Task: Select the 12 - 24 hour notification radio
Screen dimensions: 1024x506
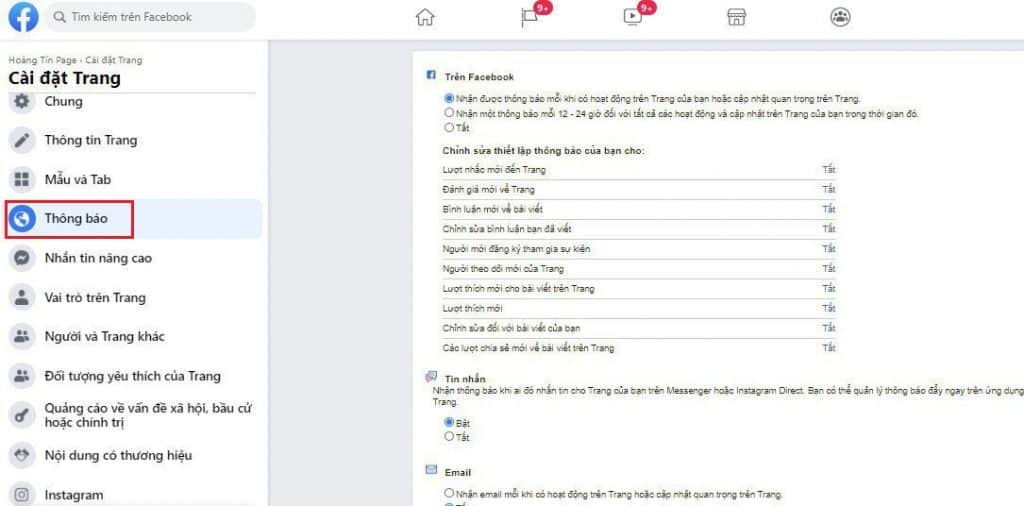Action: point(449,113)
